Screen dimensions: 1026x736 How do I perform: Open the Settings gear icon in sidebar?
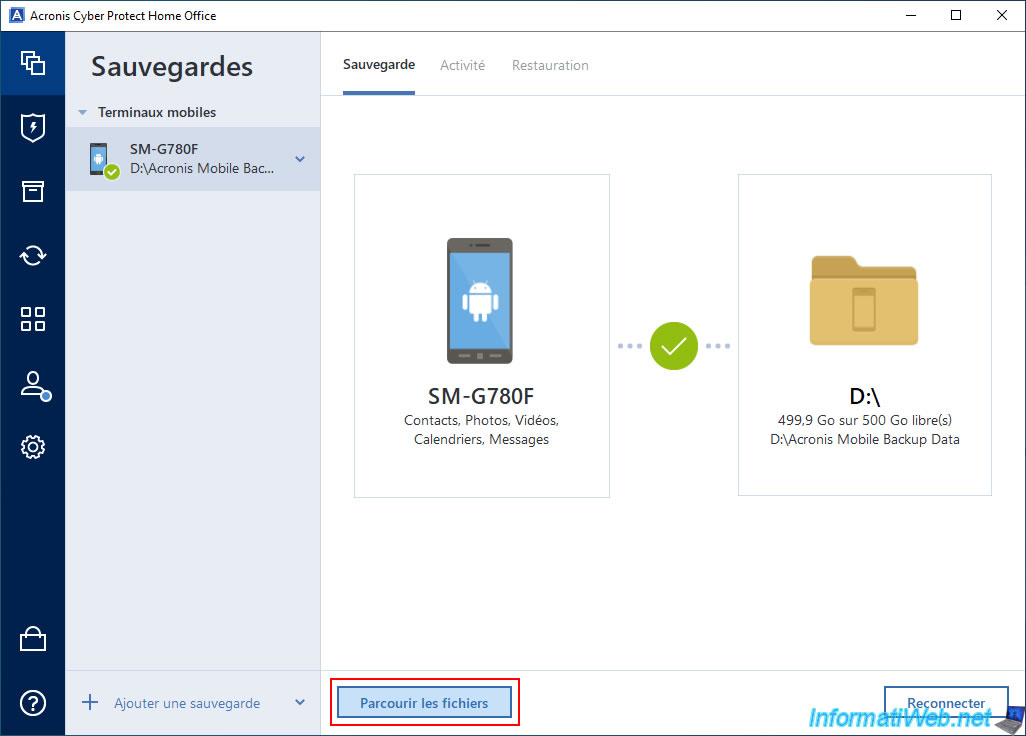(33, 447)
